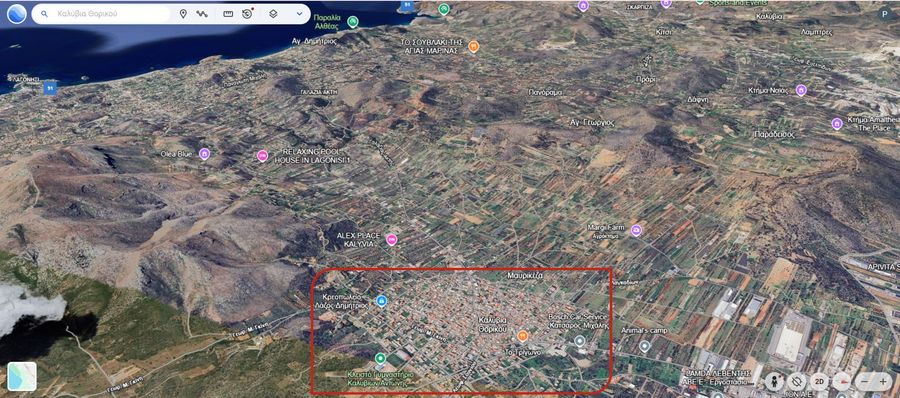Toggle the 2D view mode
The width and height of the screenshot is (900, 398).
pyautogui.click(x=820, y=381)
